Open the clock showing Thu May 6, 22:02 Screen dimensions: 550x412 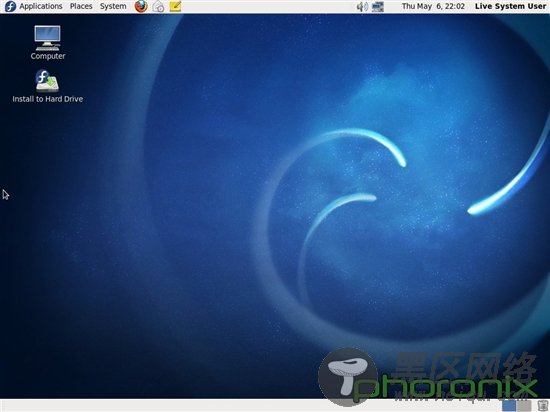[433, 6]
